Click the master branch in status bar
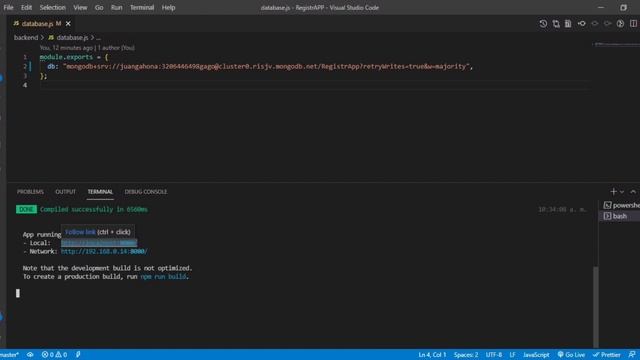 tap(9, 355)
